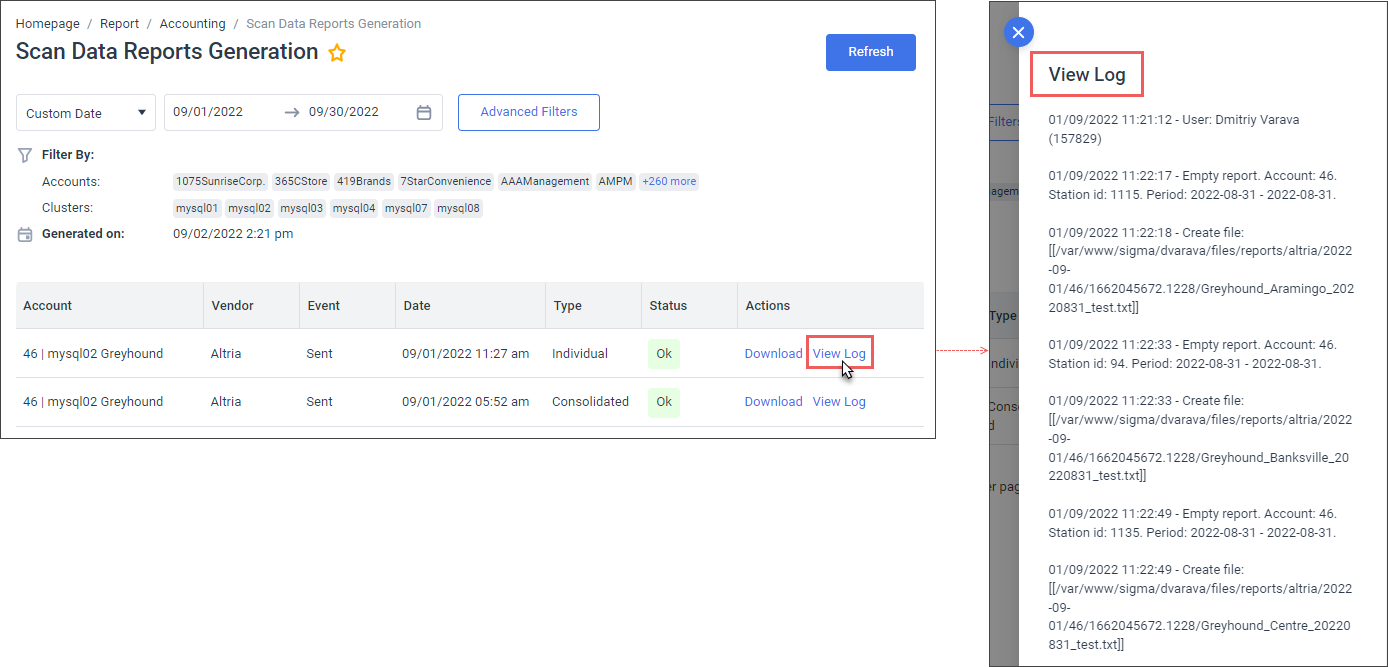The image size is (1388, 667).
Task: Click the Accounting breadcrumb item
Action: [192, 23]
